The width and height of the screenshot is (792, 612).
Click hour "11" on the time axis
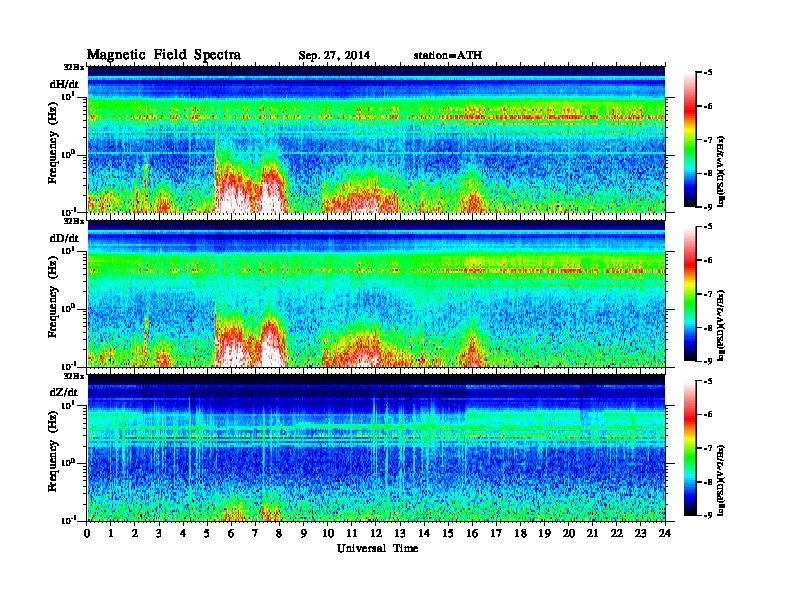point(352,534)
